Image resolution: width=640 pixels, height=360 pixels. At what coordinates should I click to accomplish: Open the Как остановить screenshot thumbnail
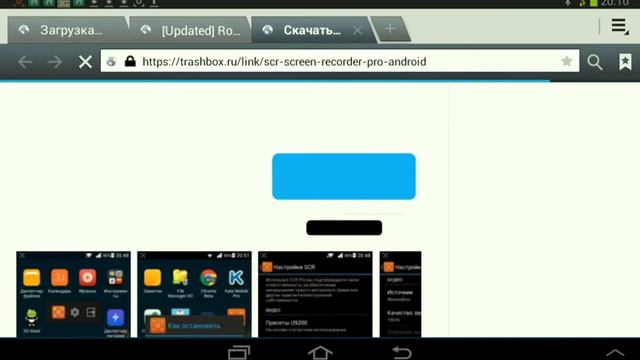tap(194, 294)
